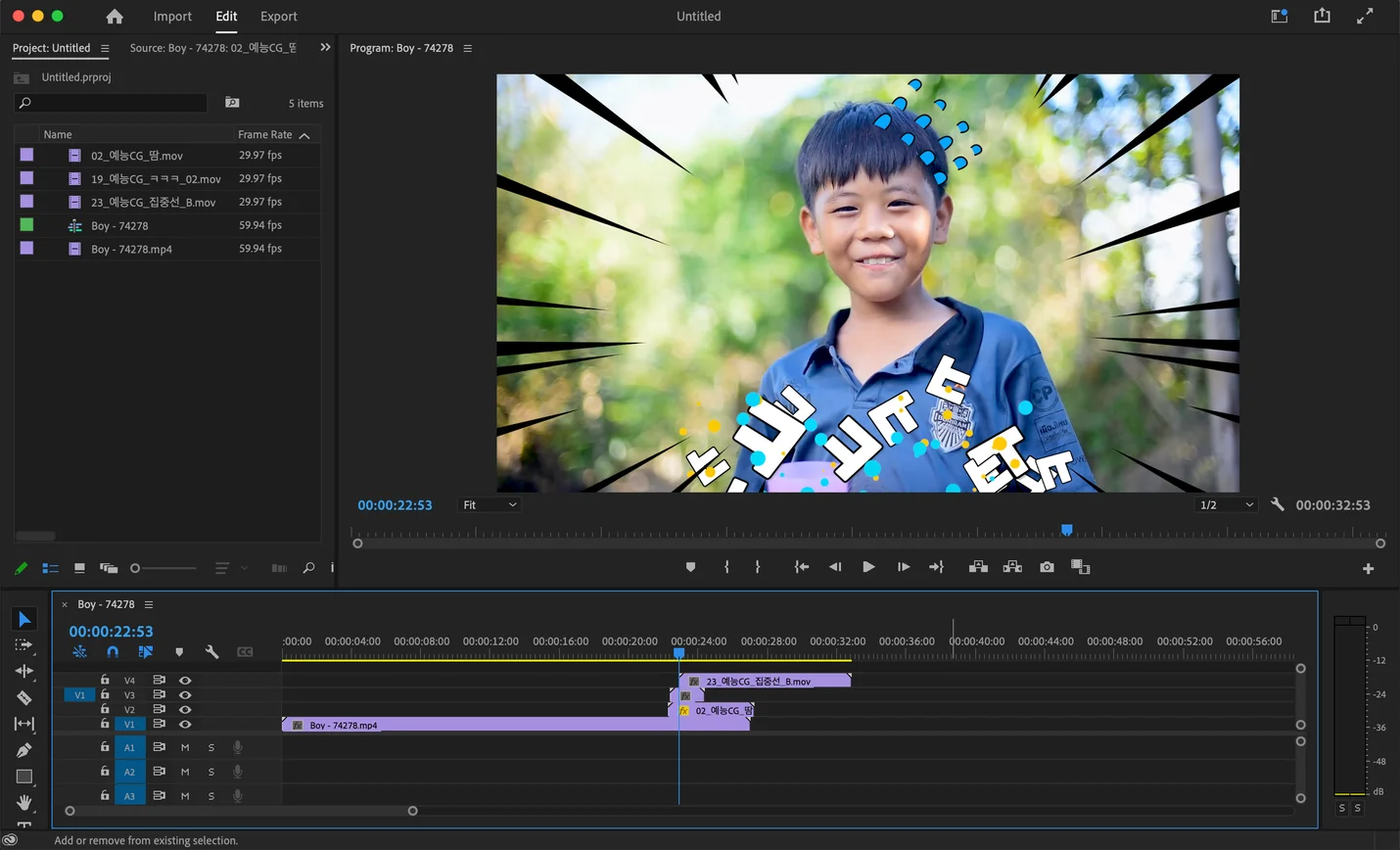Select the Slip tool
The height and width of the screenshot is (850, 1400).
24,724
